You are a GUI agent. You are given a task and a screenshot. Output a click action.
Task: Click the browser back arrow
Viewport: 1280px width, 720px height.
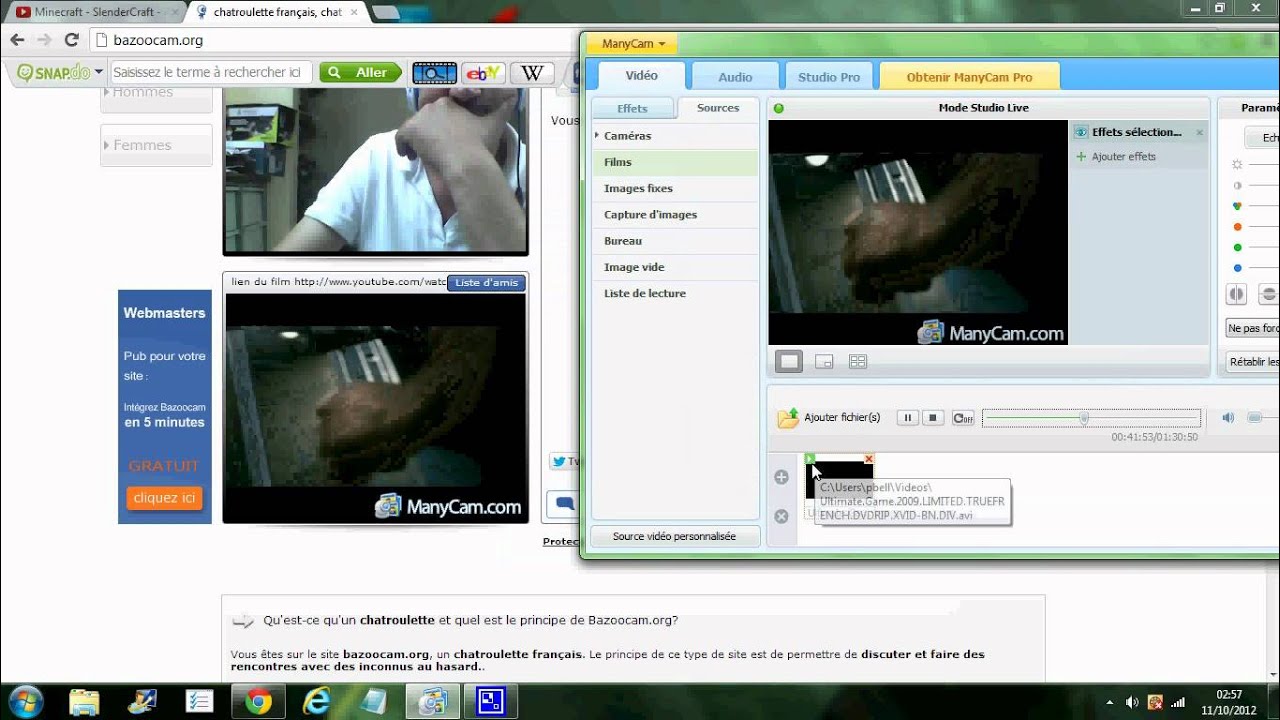[x=17, y=40]
